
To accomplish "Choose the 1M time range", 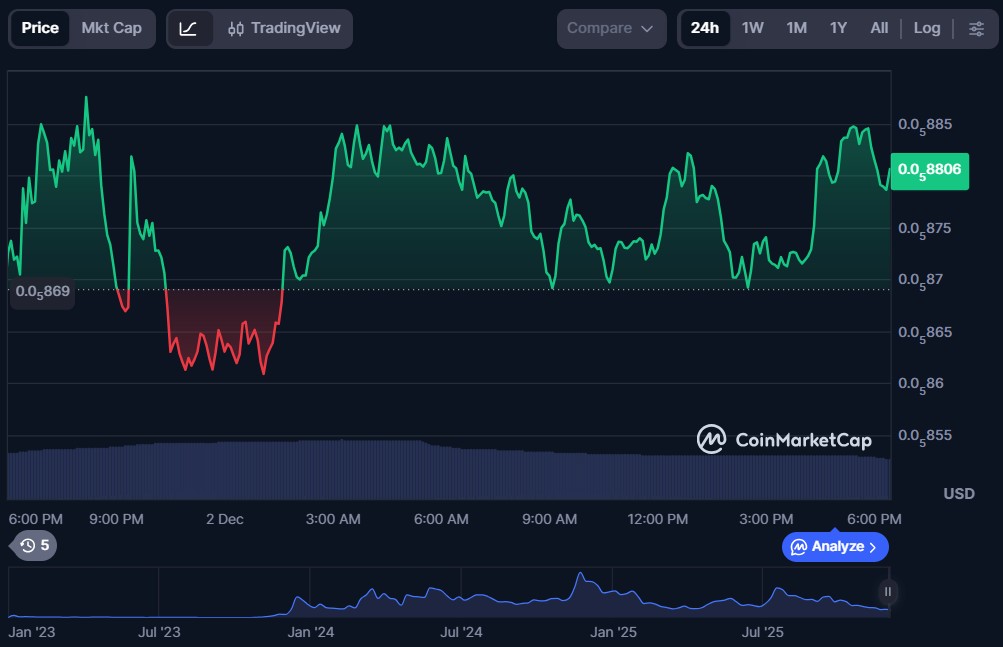I will (796, 28).
